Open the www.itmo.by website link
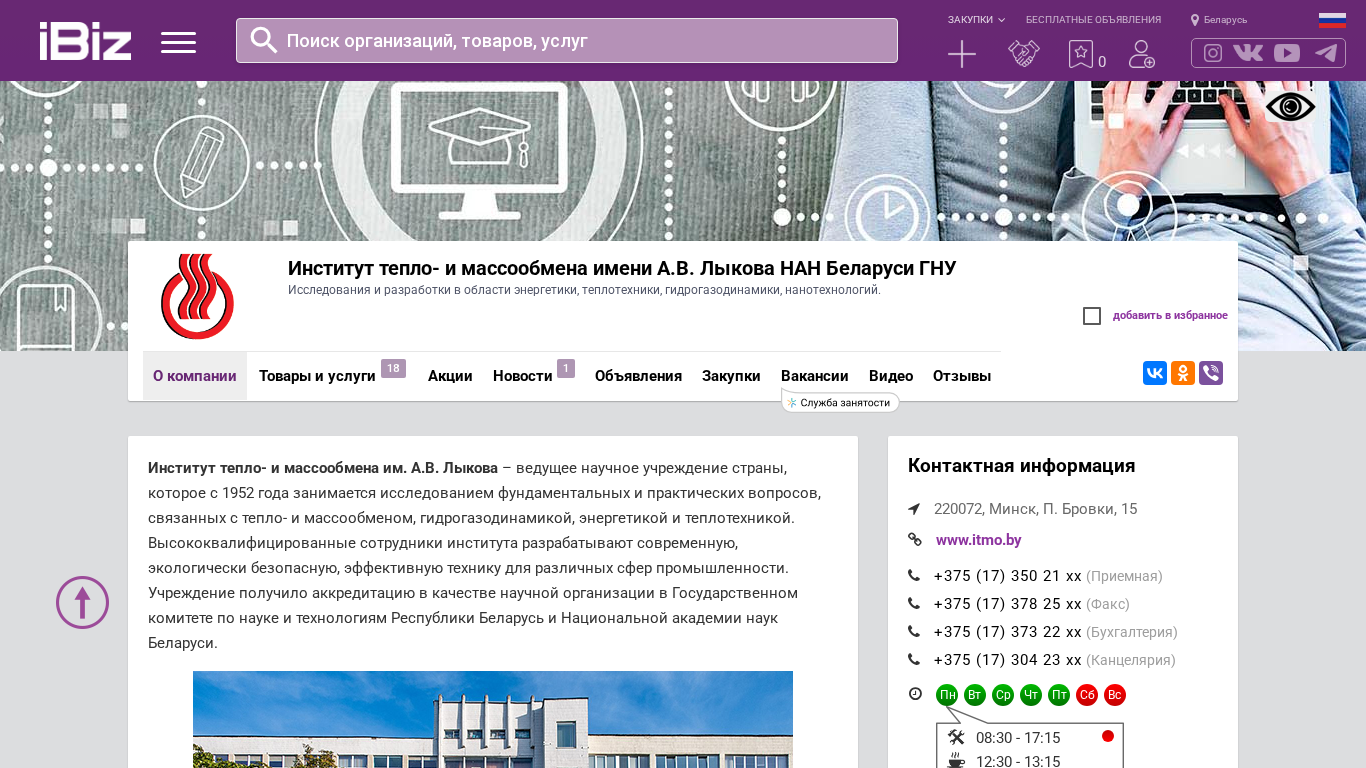The height and width of the screenshot is (768, 1366). tap(978, 540)
